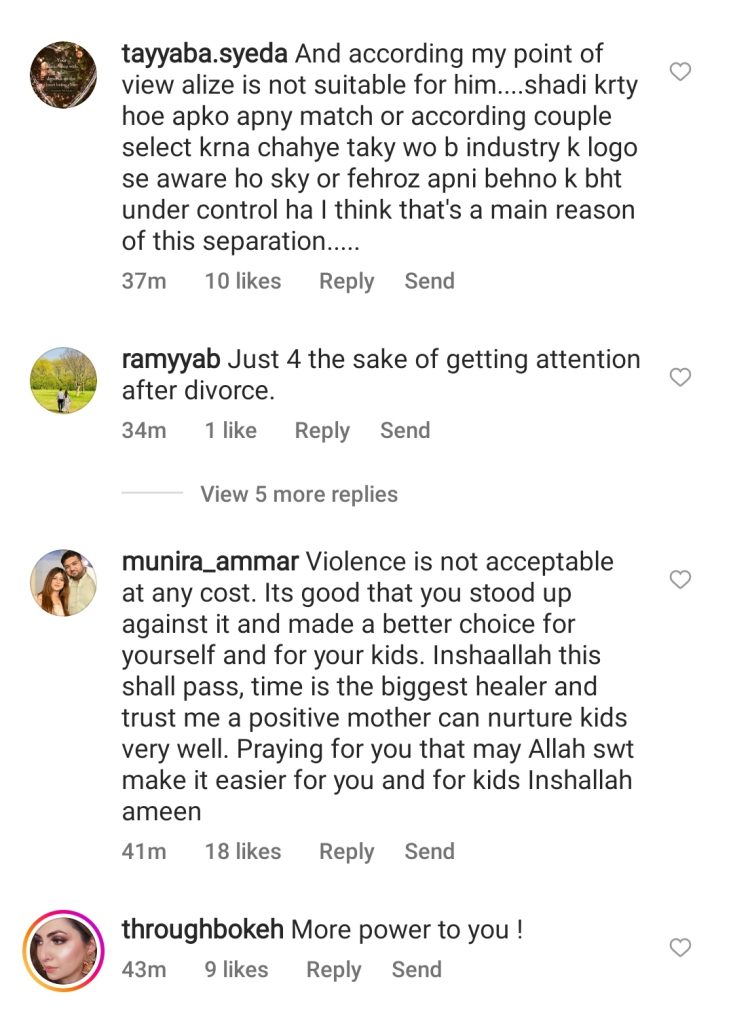Toggle like on munira_ammar's supportive comment
Viewport: 733px width, 1024px height.
tap(681, 579)
